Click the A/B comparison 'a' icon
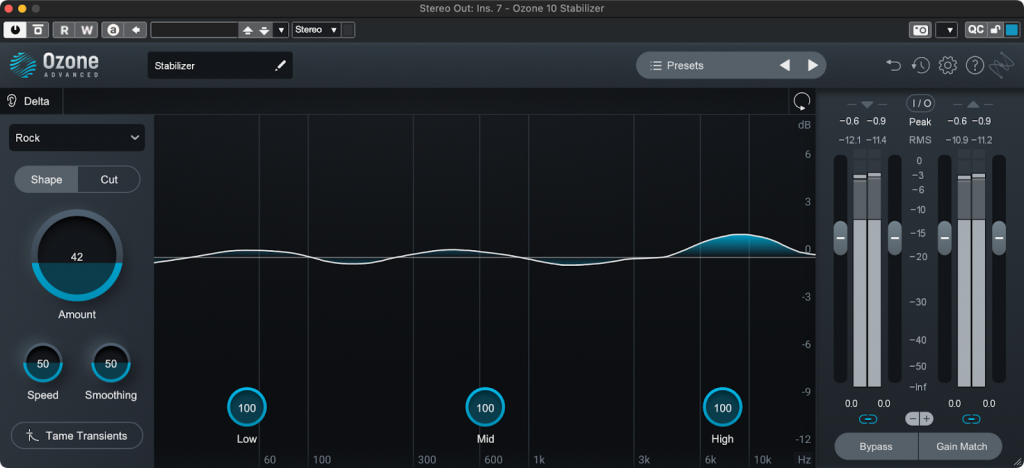The image size is (1024, 468). coord(113,29)
